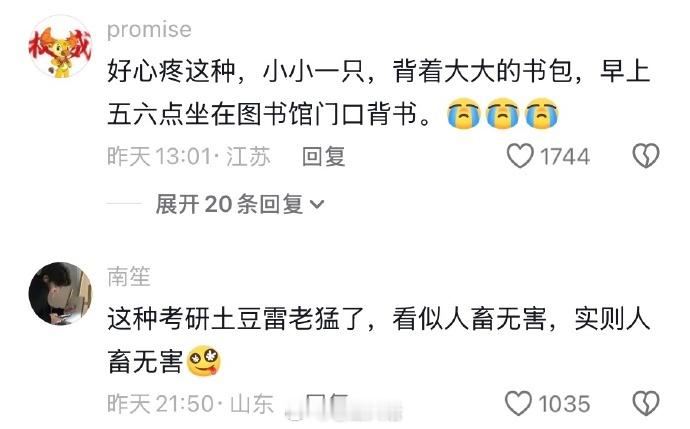690x429 pixels.
Task: Like 南笙's comment with heart icon
Action: coord(518,403)
